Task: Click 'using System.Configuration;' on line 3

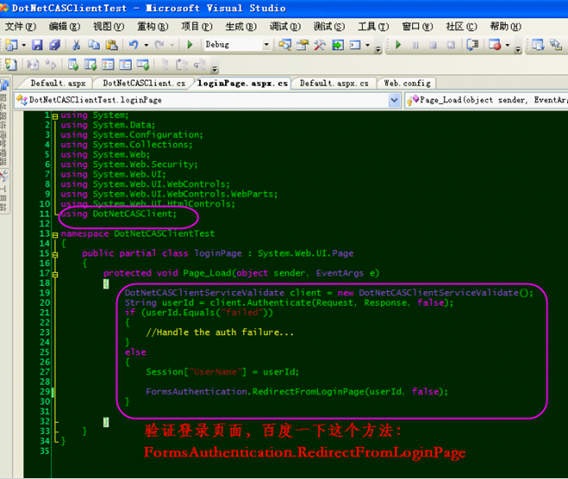Action: click(x=132, y=135)
